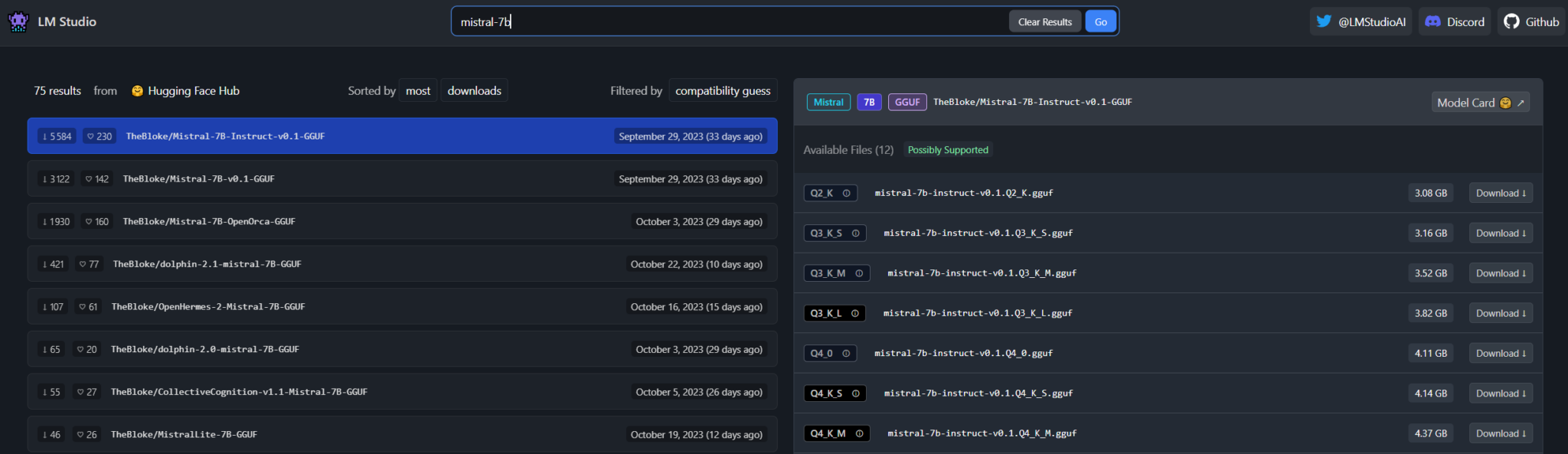Click the info icon on Q3_K_M tag
The height and width of the screenshot is (454, 1568).
coord(859,273)
